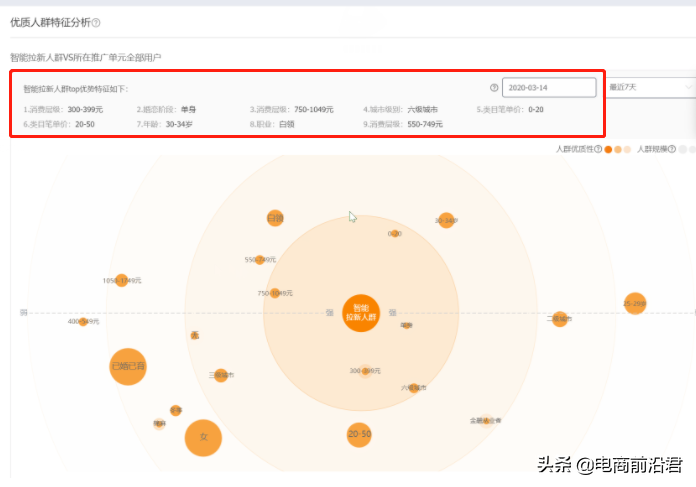The height and width of the screenshot is (487, 696).
Task: Click the 单身 bubble near center
Action: click(x=407, y=325)
